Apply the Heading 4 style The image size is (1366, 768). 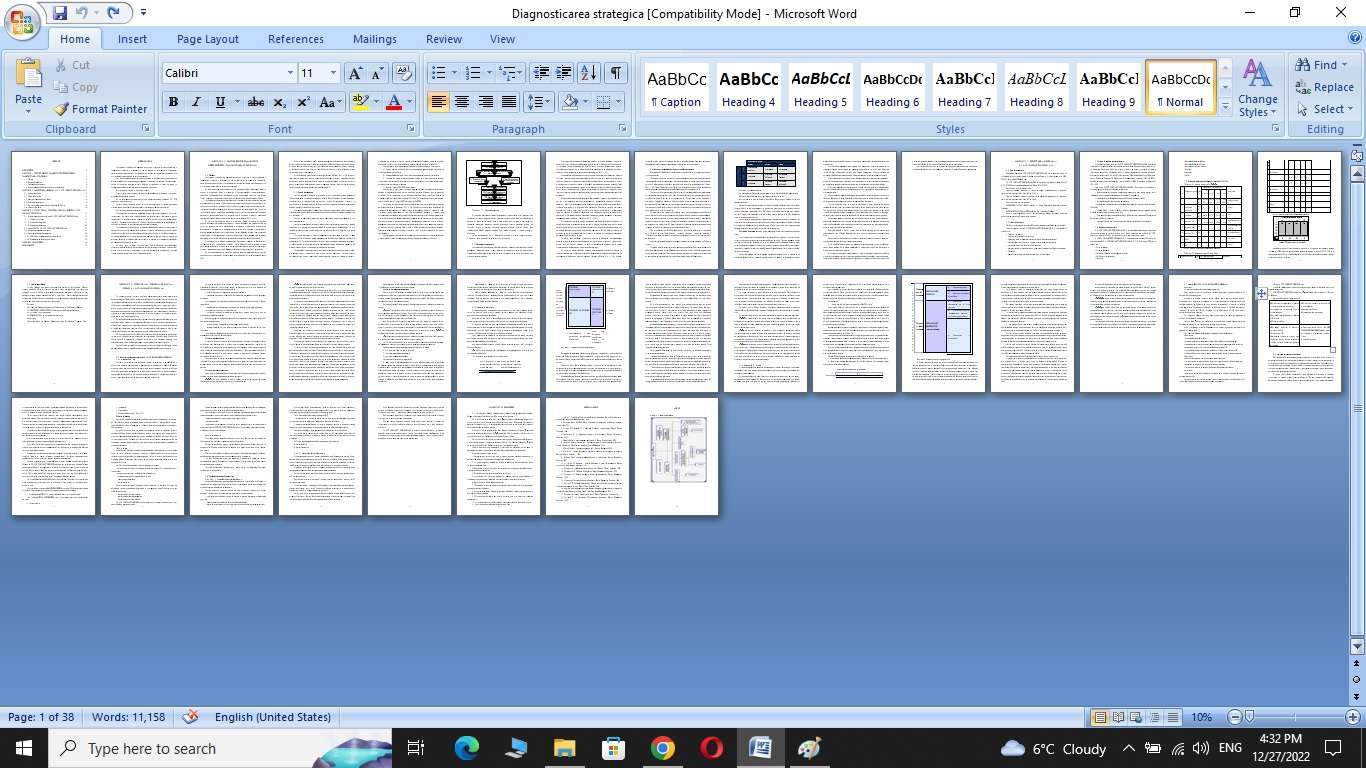tap(749, 88)
